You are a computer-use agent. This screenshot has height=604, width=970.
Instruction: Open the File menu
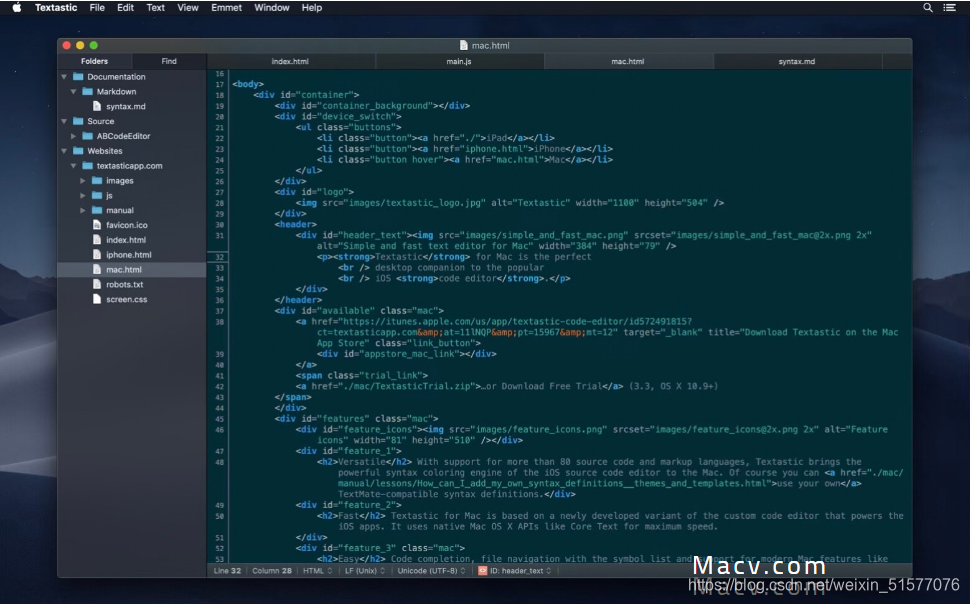pos(97,7)
